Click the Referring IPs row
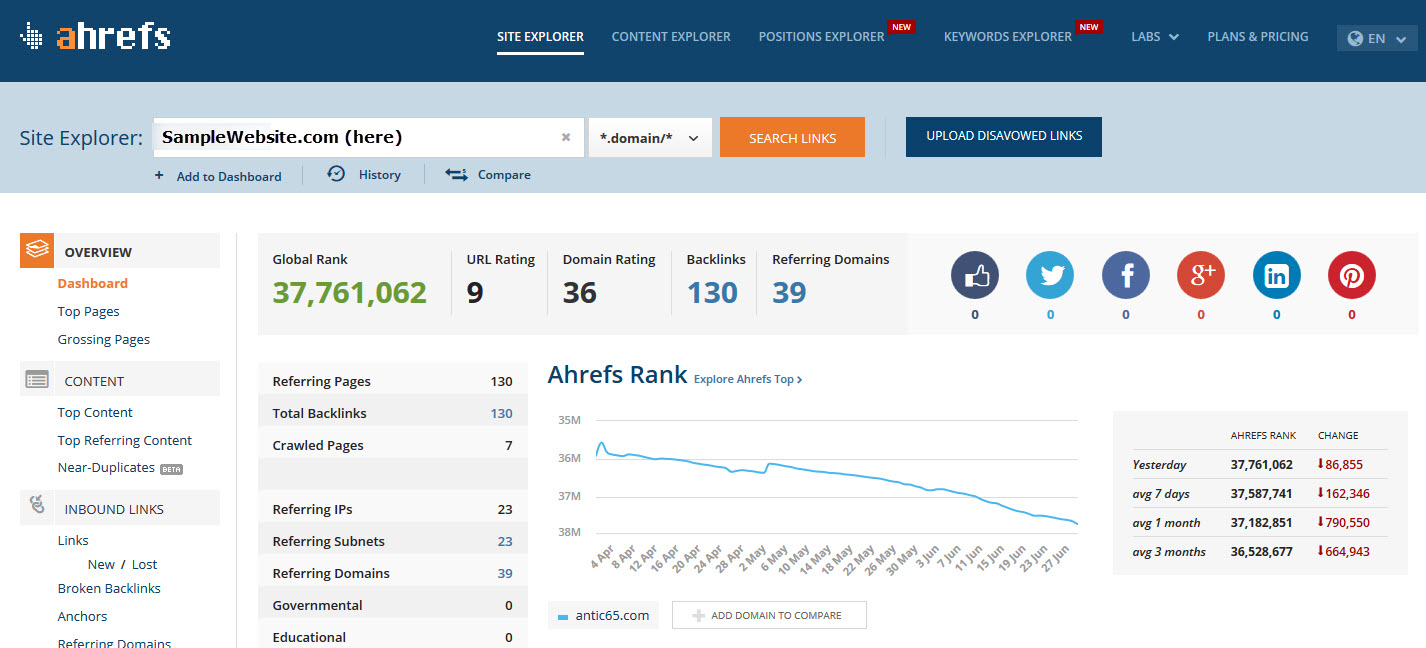Image resolution: width=1426 pixels, height=648 pixels. [x=393, y=509]
